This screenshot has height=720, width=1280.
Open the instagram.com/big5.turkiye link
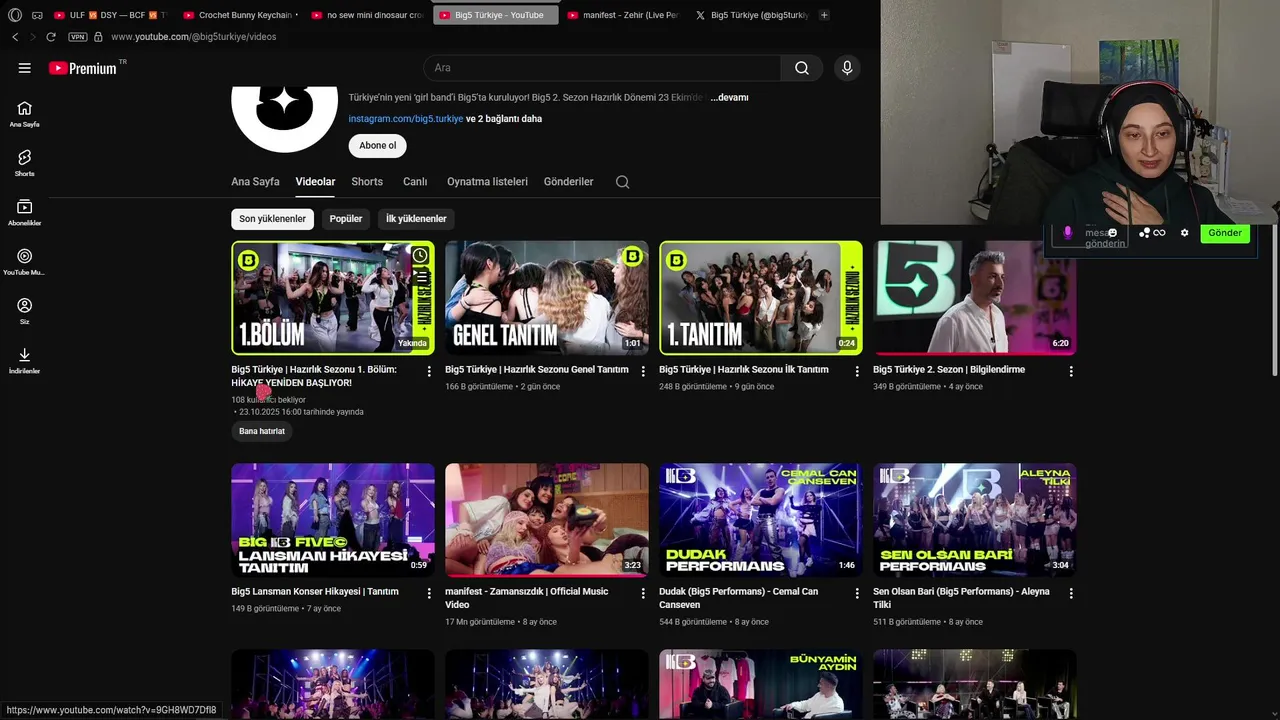point(406,119)
